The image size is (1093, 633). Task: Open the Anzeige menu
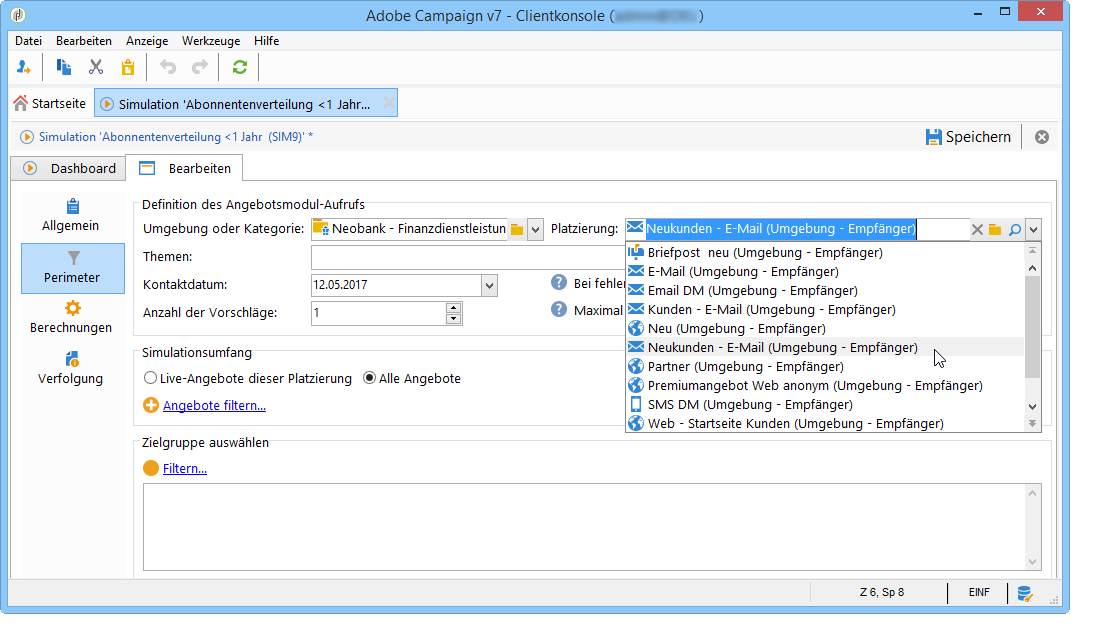147,40
